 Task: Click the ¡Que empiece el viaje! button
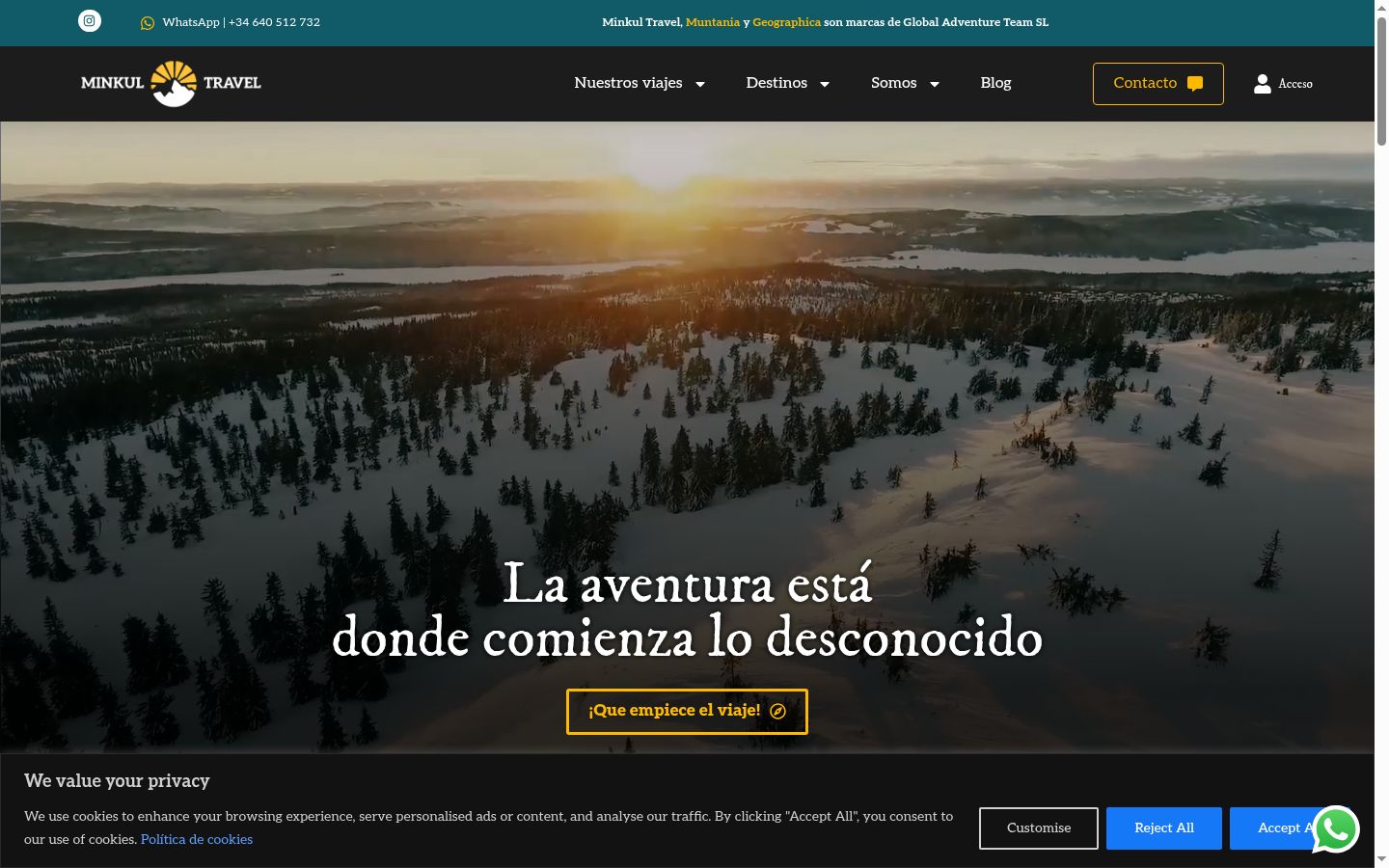[x=687, y=711]
